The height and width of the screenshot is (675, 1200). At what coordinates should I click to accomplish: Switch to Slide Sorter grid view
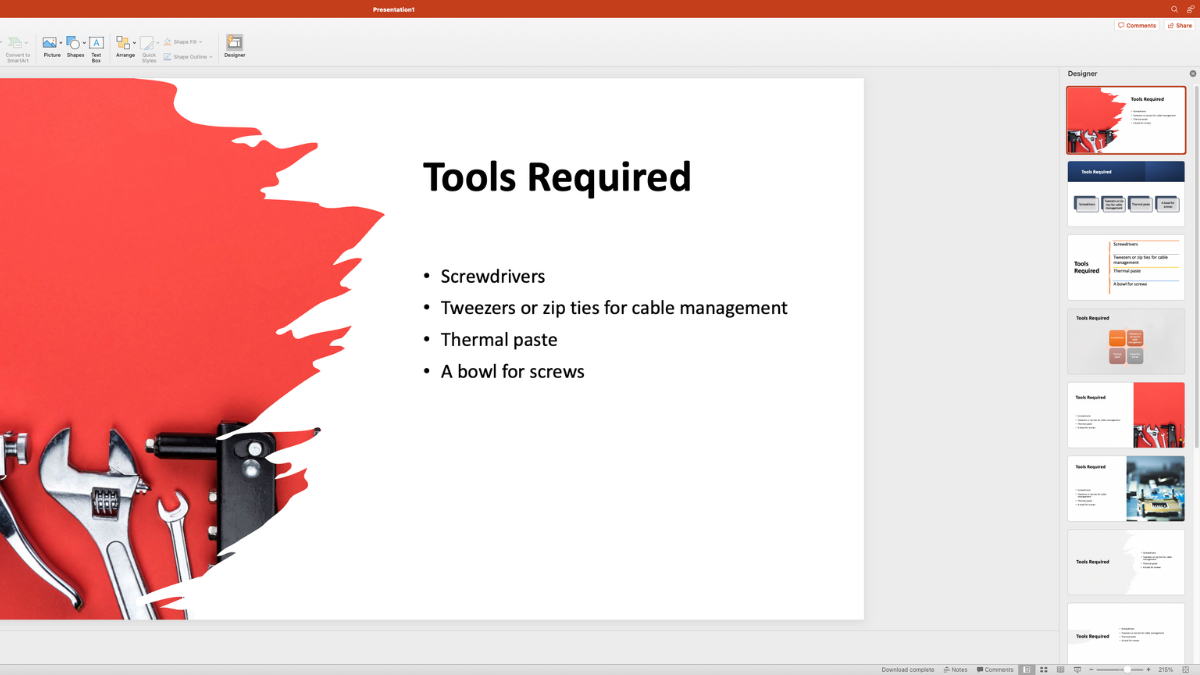pyautogui.click(x=1044, y=669)
